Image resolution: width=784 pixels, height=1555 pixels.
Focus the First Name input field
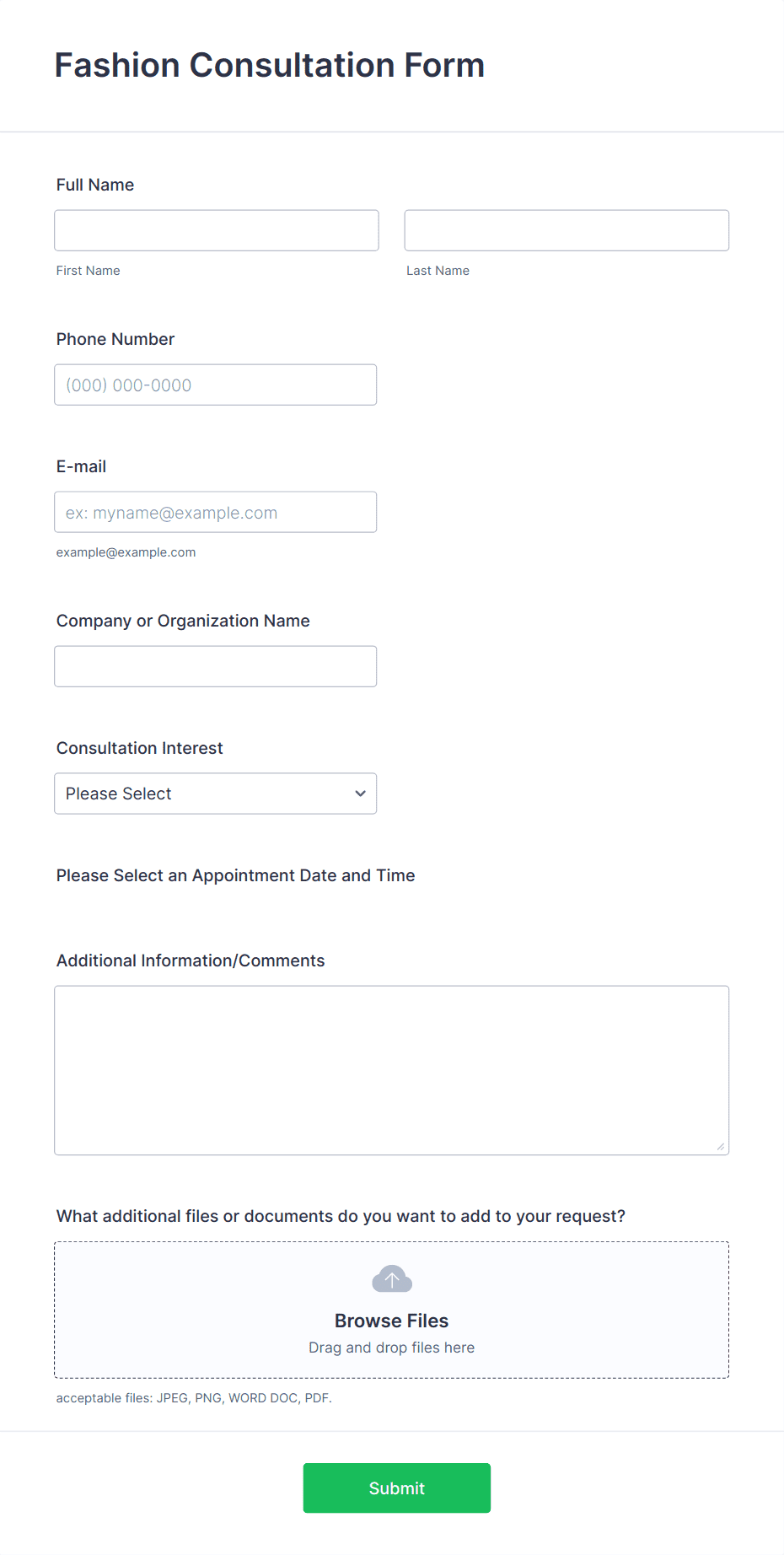[x=217, y=230]
